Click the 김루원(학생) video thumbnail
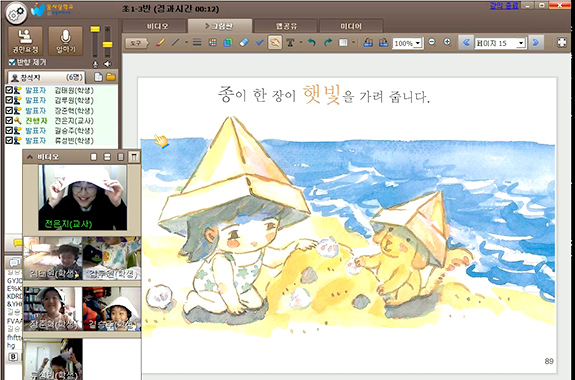Image resolution: width=575 pixels, height=380 pixels. (112, 258)
